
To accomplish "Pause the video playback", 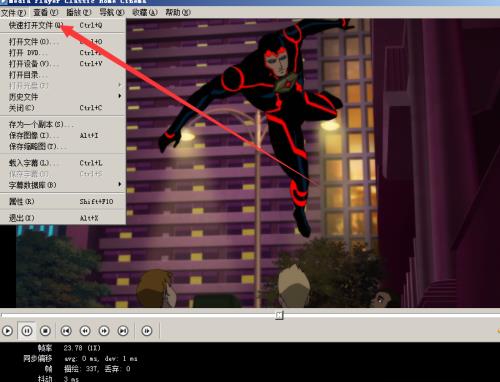I will (x=27, y=331).
